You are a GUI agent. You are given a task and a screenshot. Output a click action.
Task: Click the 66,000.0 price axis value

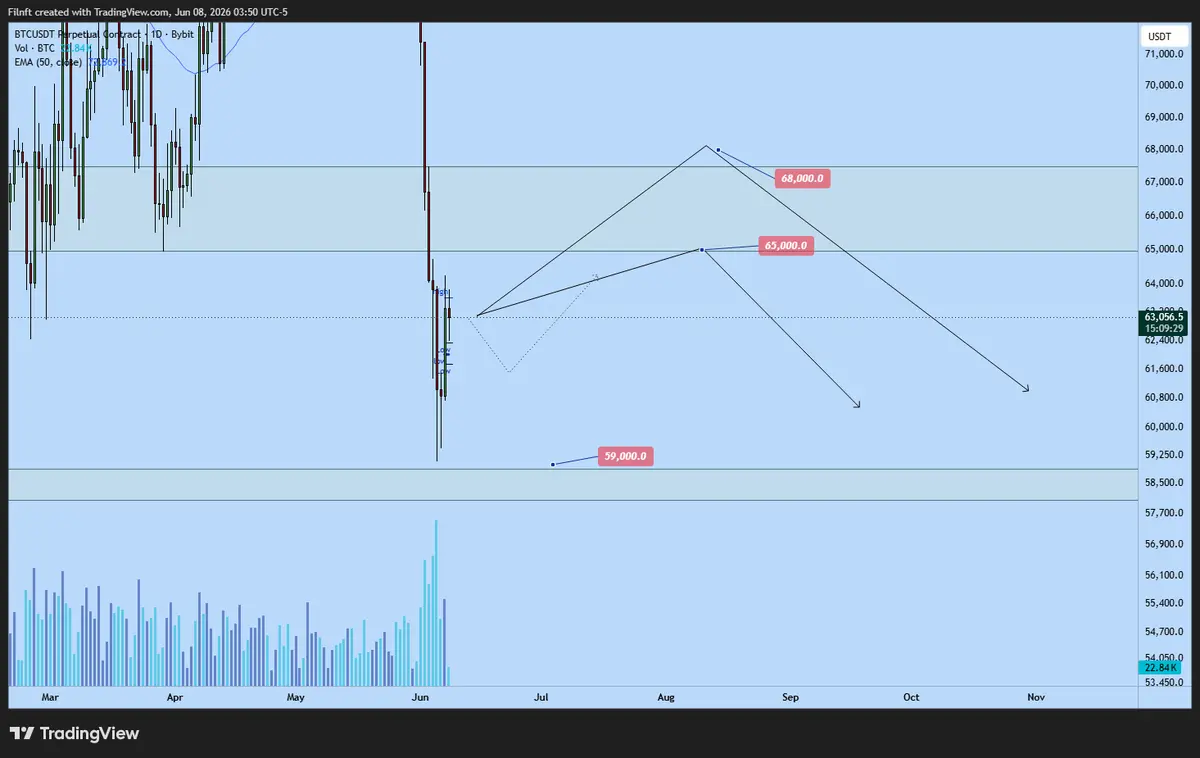[1163, 216]
